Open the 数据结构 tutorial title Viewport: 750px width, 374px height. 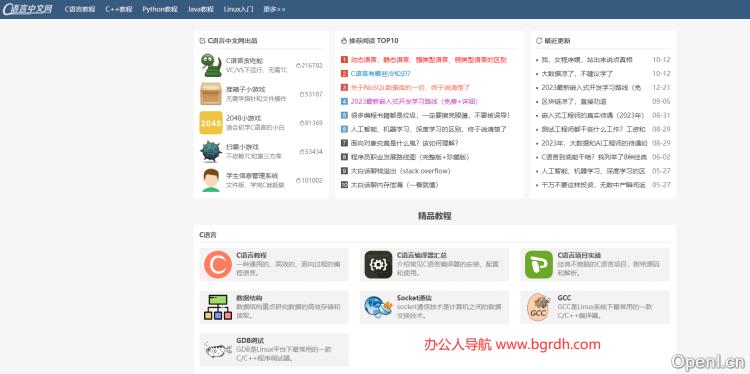pyautogui.click(x=249, y=297)
